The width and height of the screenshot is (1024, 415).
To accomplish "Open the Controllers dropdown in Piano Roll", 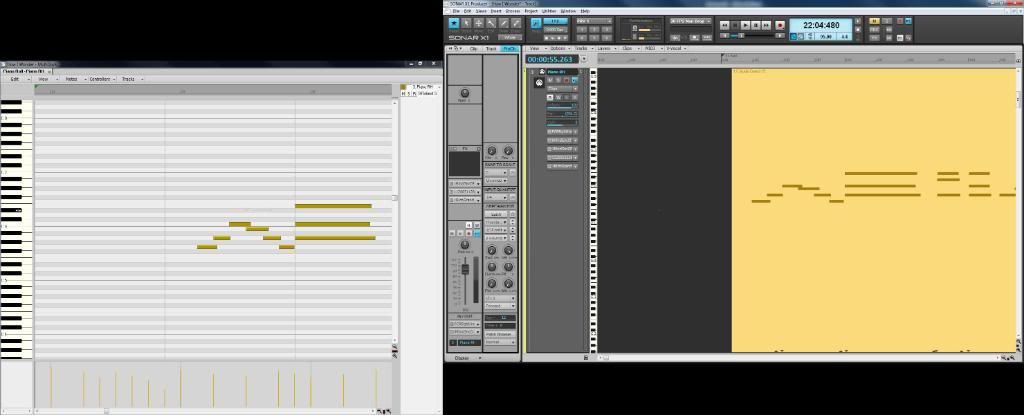I will 101,78.
